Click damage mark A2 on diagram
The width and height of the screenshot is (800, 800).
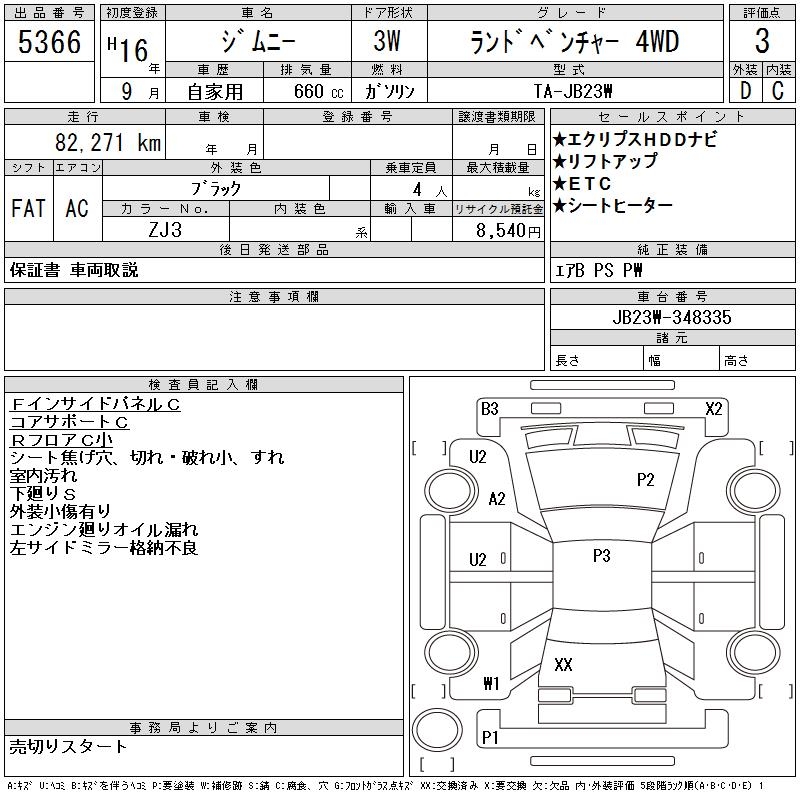pos(497,498)
